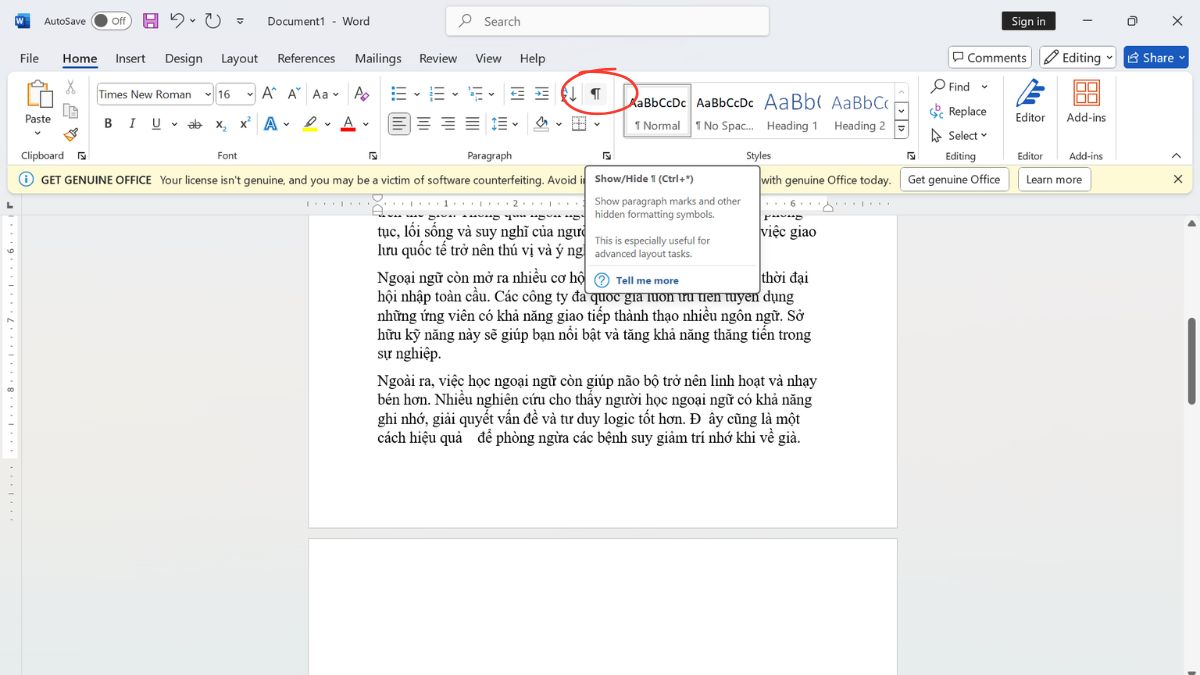
Task: Open the font name dropdown
Action: 208,94
